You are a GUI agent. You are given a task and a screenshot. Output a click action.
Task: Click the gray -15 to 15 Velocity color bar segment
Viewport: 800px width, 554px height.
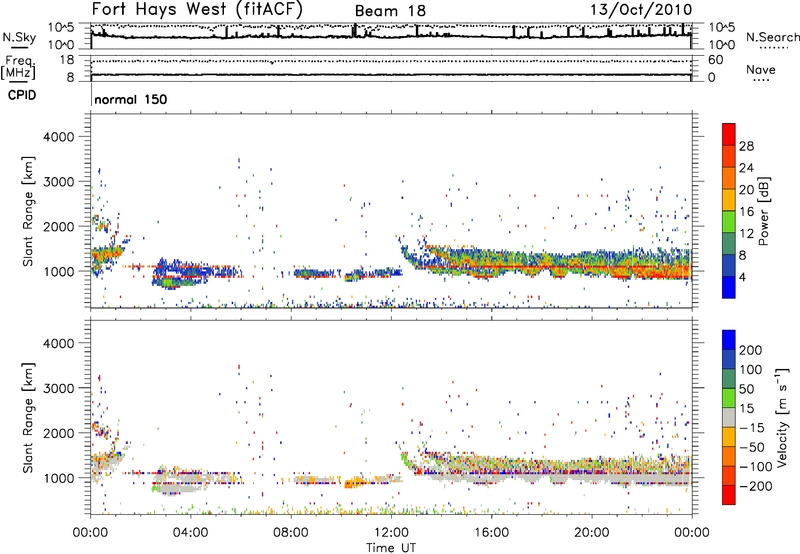pos(729,418)
